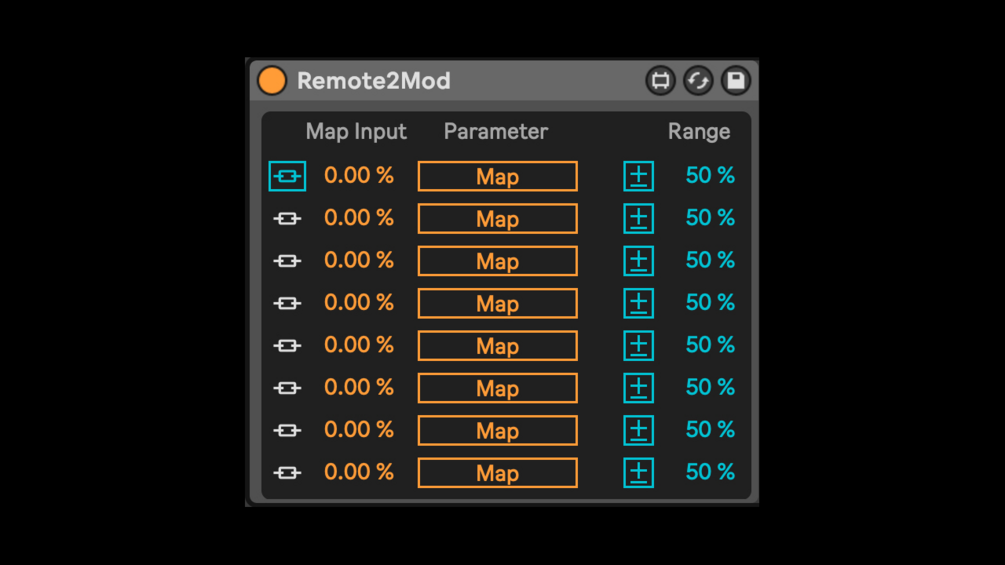Click the first row Map button
This screenshot has height=565, width=1005.
pyautogui.click(x=497, y=177)
